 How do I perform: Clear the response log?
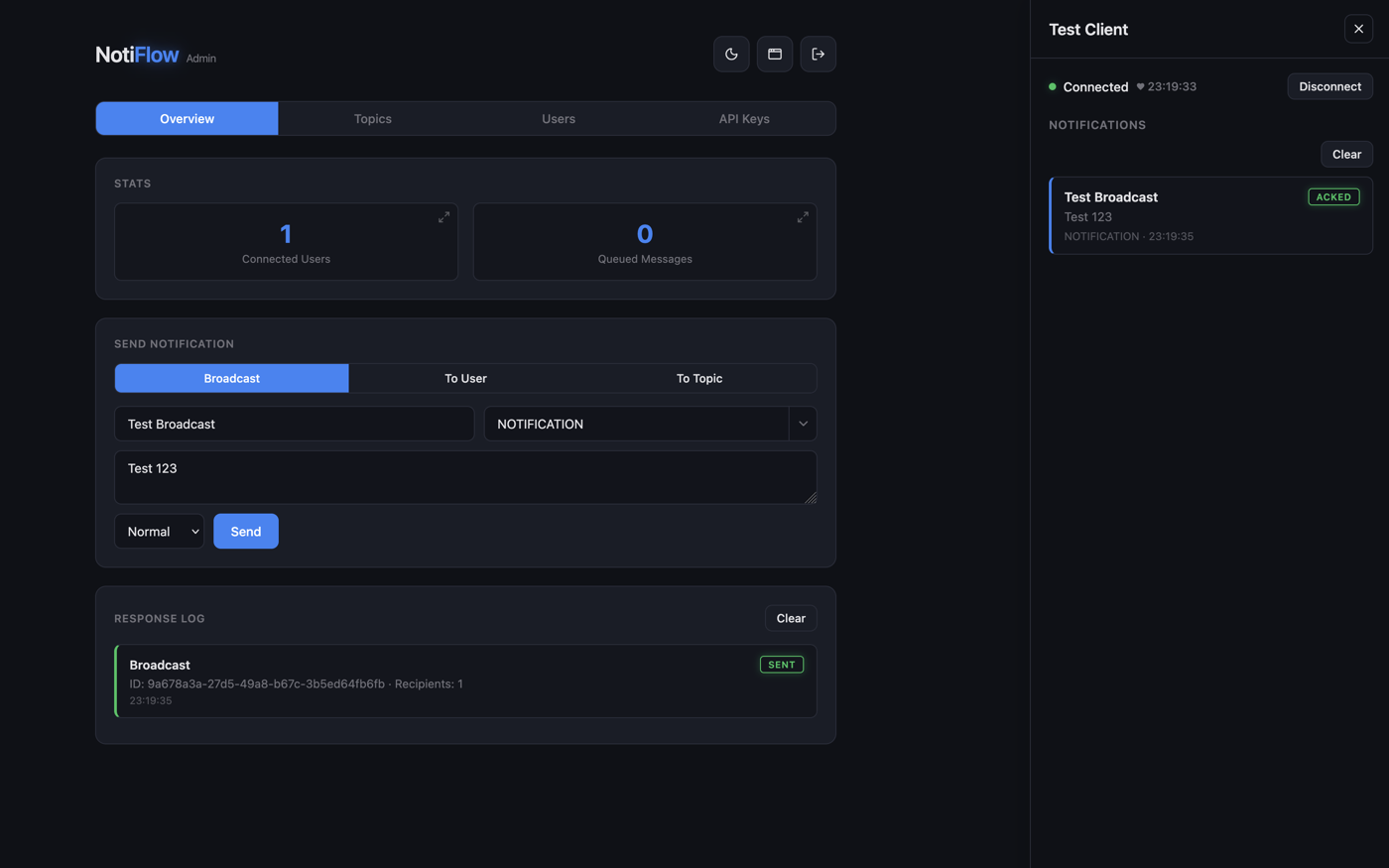791,618
